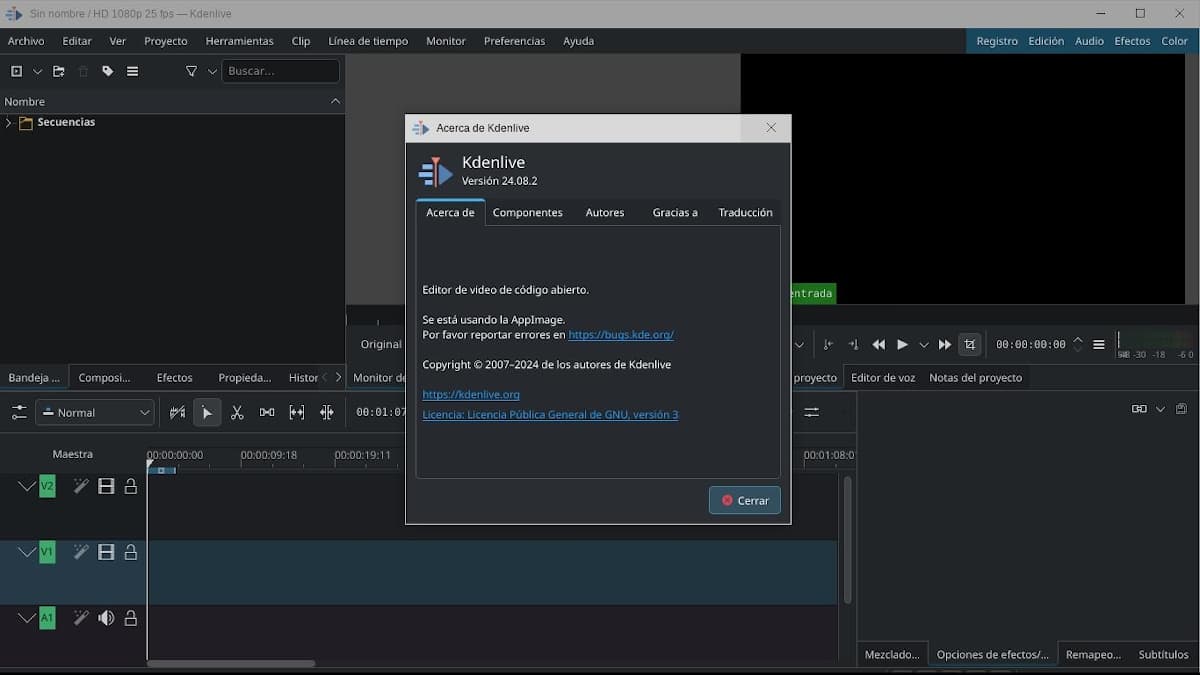Click the Nombre column sort arrow
Screen dimensions: 1200x675
335,101
